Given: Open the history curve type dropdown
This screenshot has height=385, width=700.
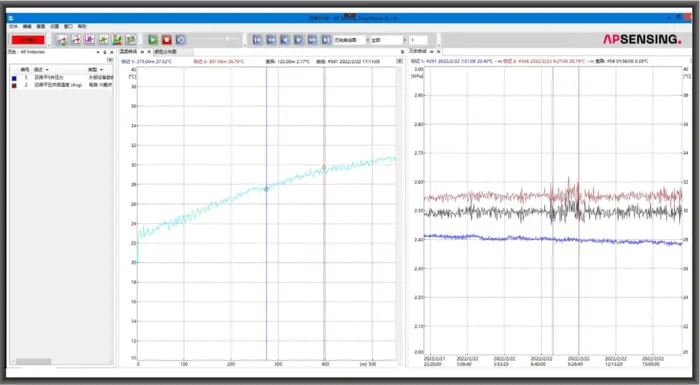Looking at the screenshot, I should (x=367, y=40).
